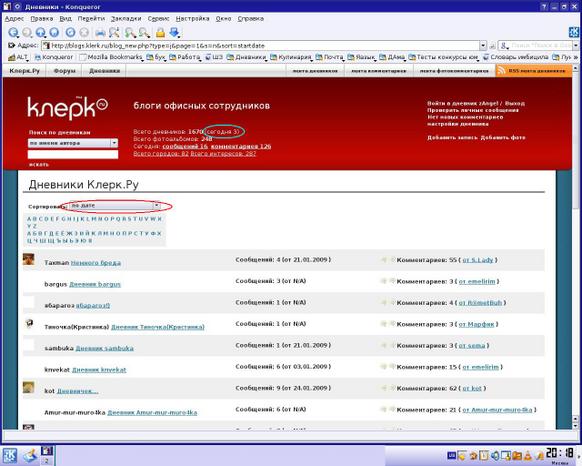Open 'Дневник Amur-mur-muro-lka' link
This screenshot has width=582, height=466.
point(152,413)
